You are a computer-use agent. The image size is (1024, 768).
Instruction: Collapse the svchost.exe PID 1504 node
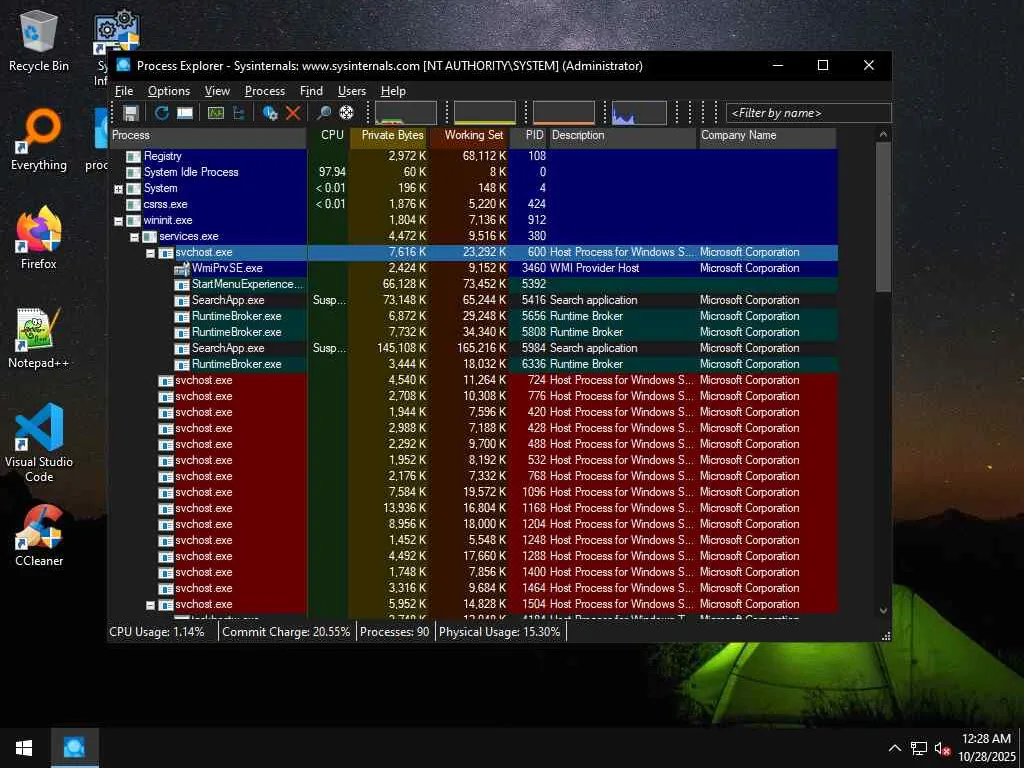(x=150, y=605)
